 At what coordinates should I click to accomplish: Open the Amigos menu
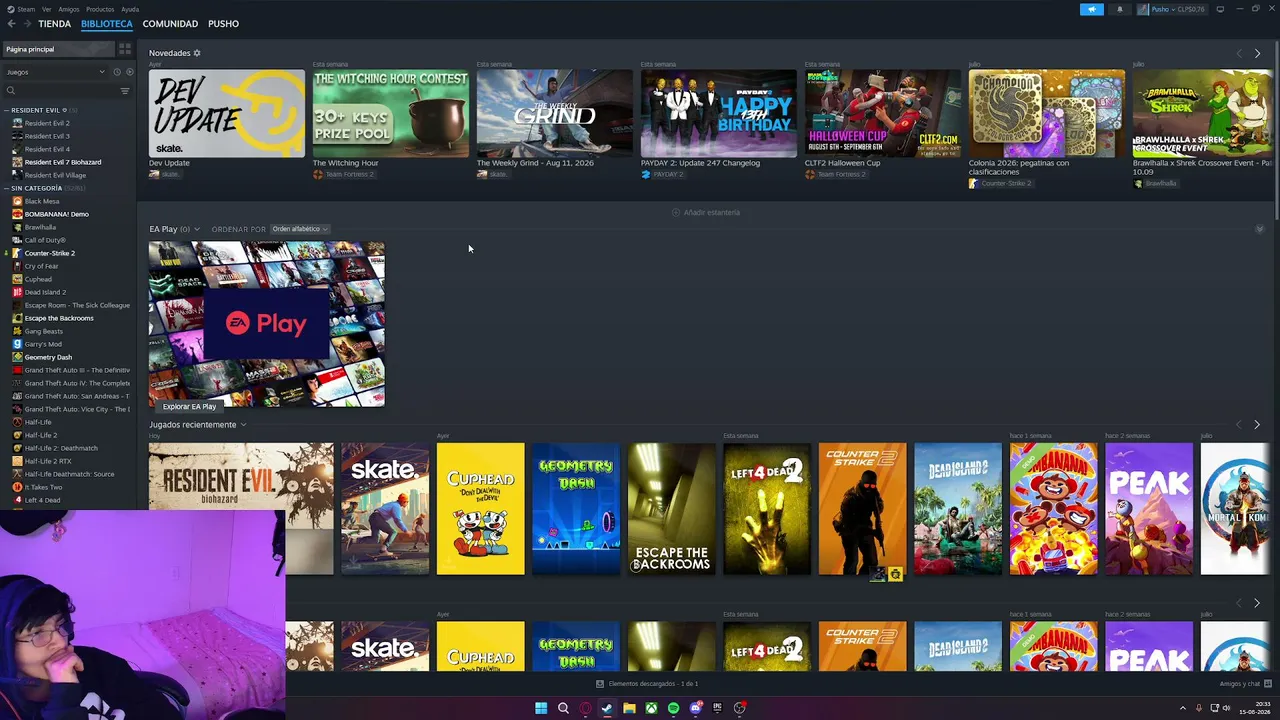(69, 9)
